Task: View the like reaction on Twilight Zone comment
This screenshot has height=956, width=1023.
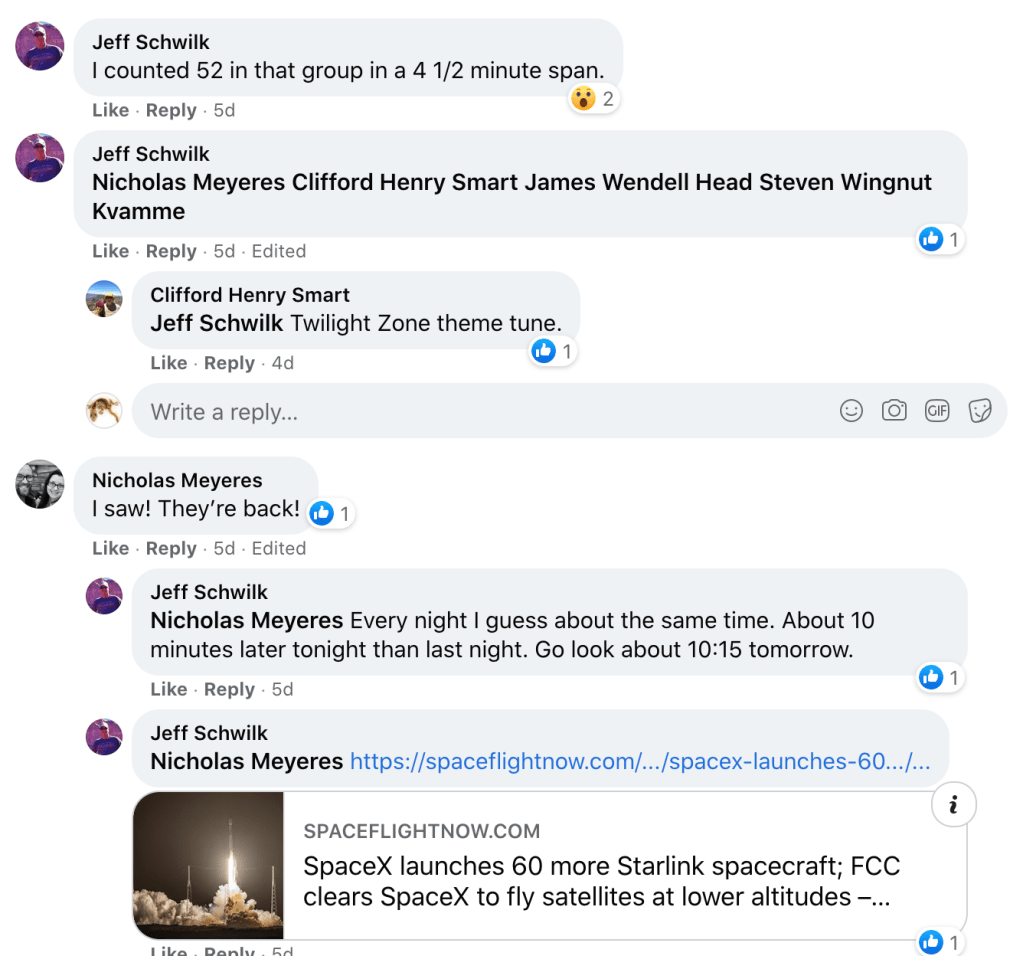Action: tap(552, 351)
